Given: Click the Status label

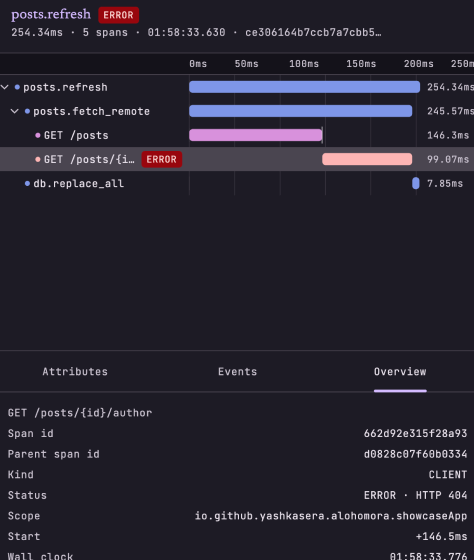Looking at the screenshot, I should [x=27, y=495].
